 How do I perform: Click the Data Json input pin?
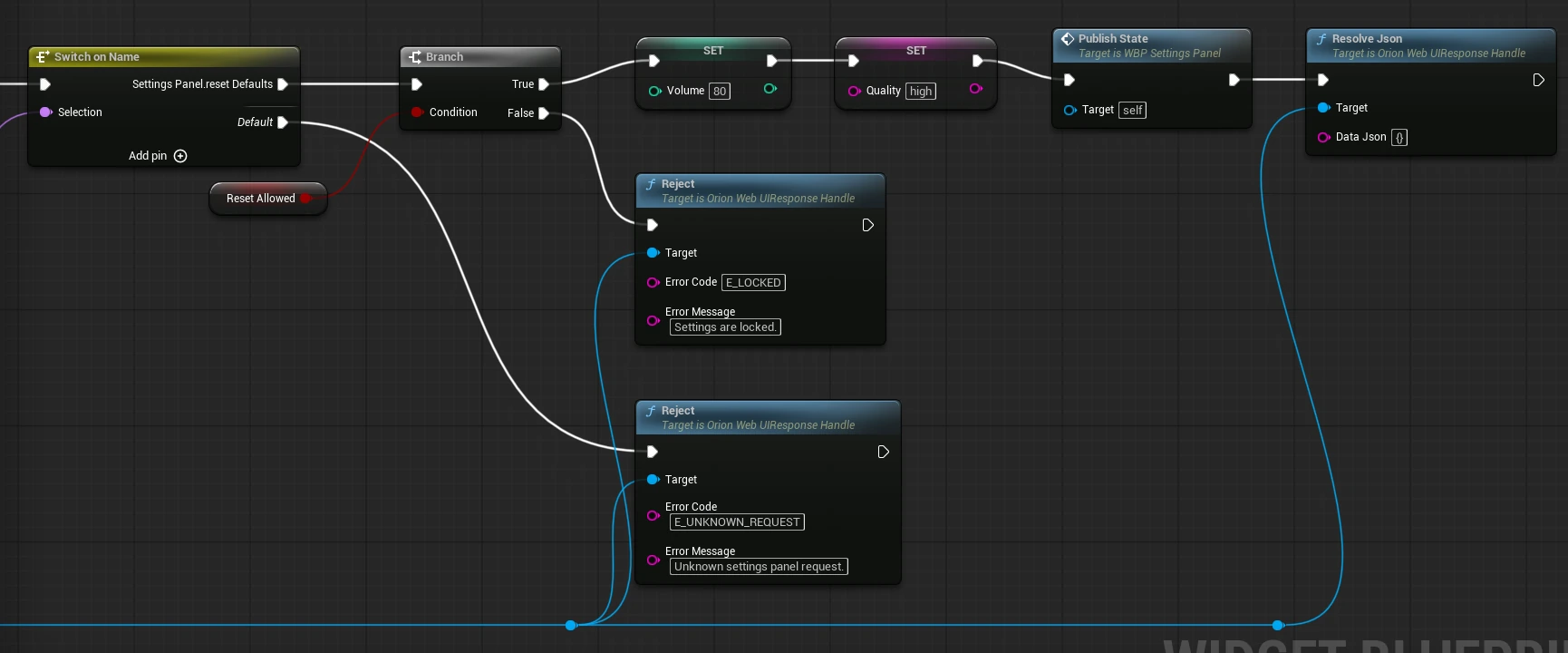(x=1323, y=138)
